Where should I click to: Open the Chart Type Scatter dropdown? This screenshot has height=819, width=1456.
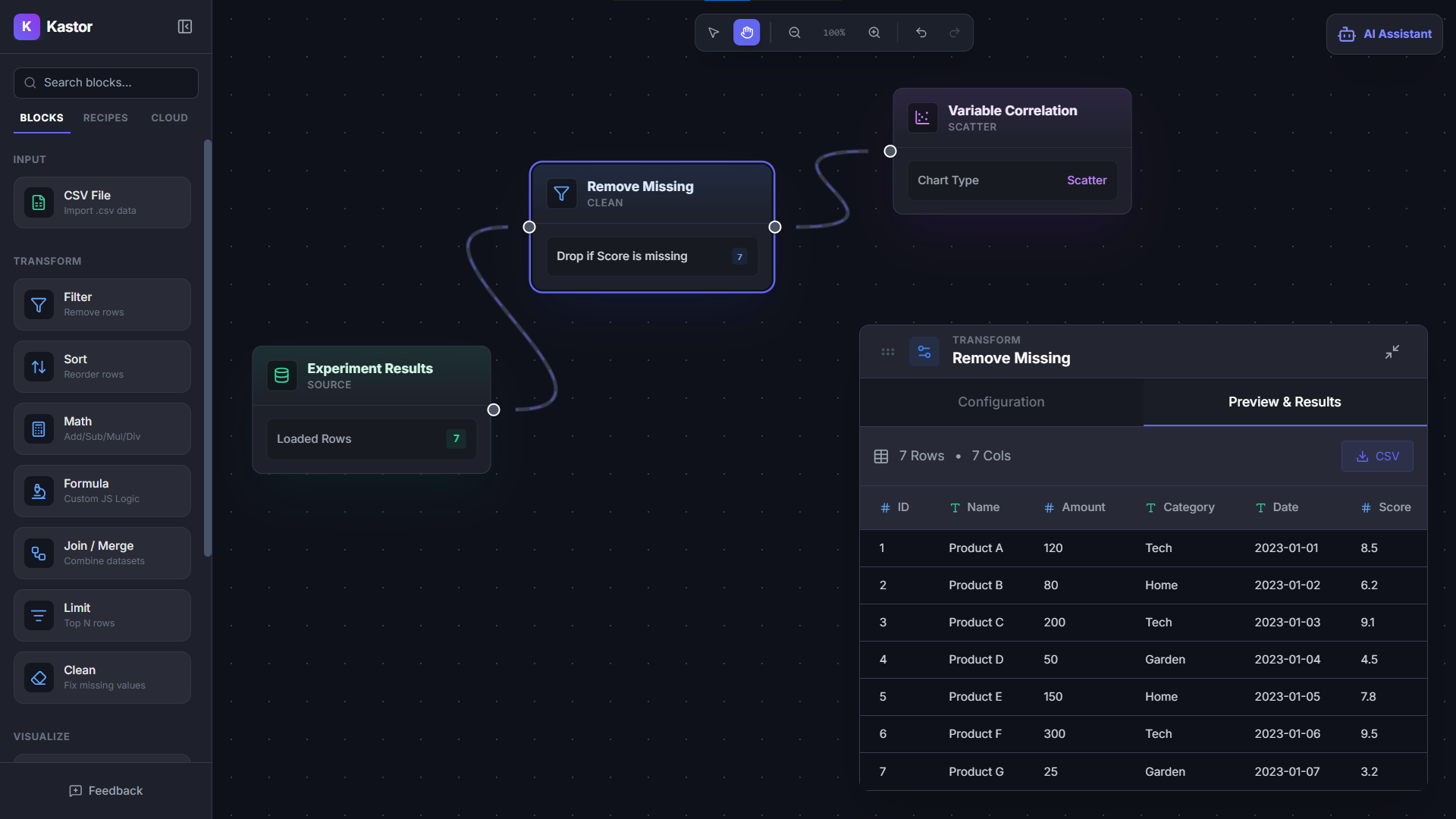tap(1012, 180)
